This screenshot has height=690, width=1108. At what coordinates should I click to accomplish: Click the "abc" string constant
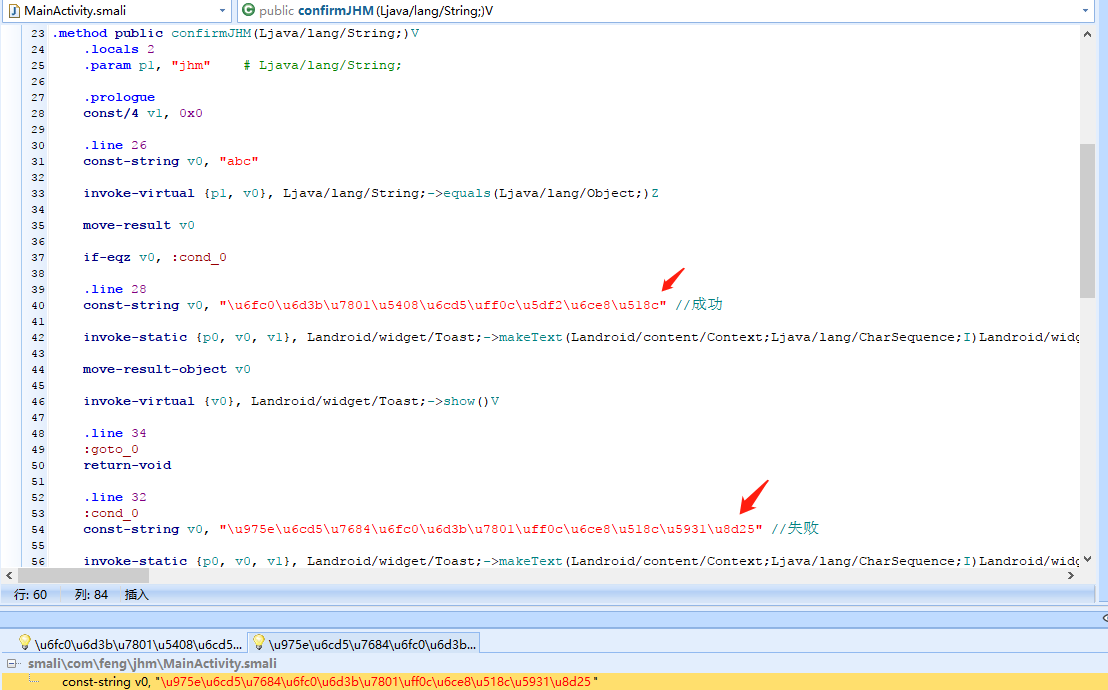click(239, 161)
